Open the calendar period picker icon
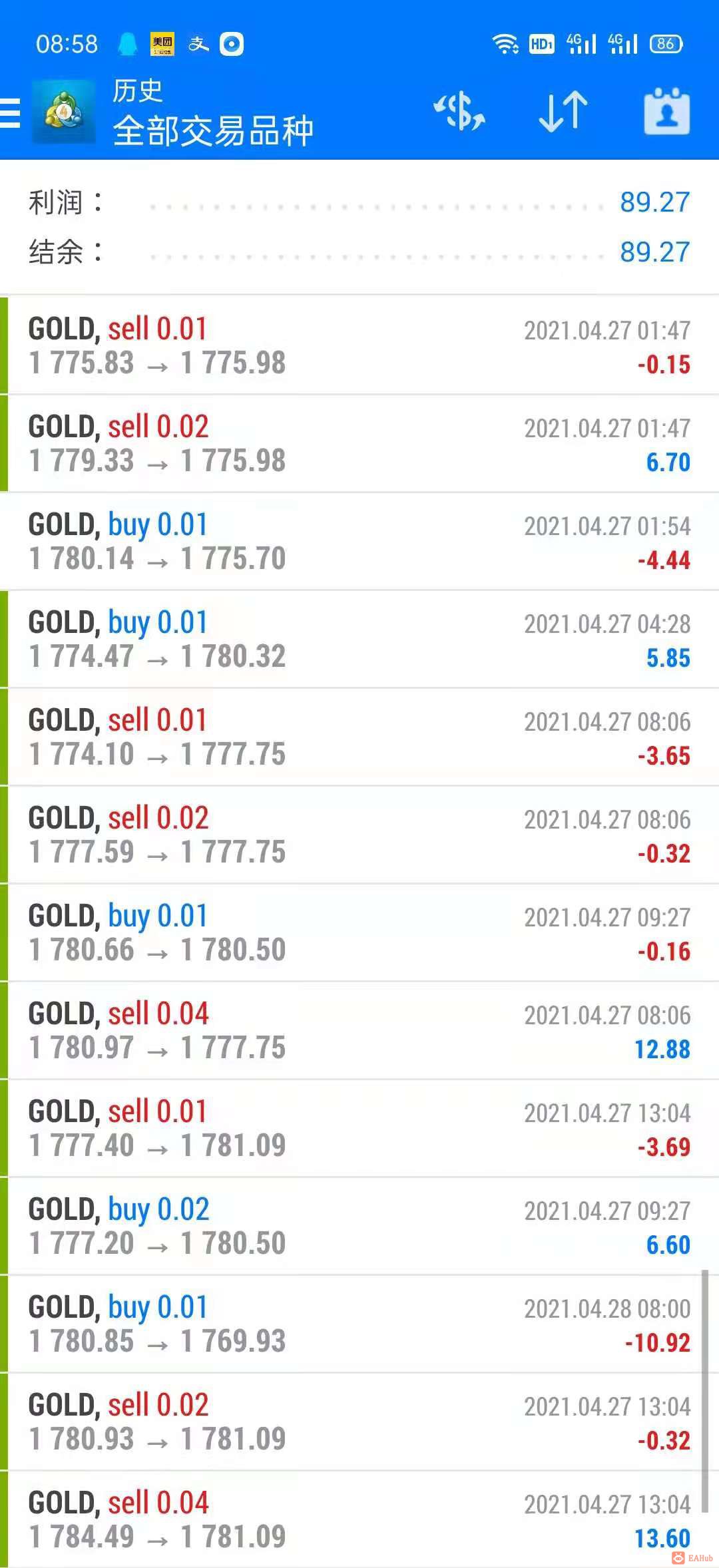The height and width of the screenshot is (1568, 719). click(667, 111)
